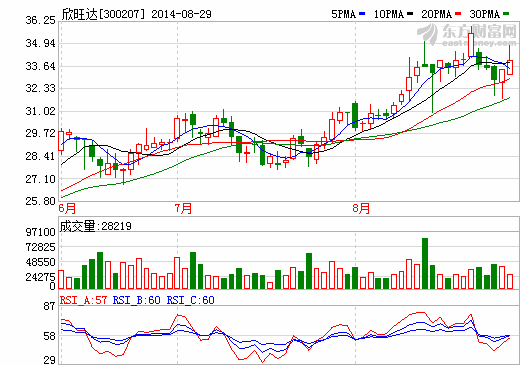This screenshot has width=520, height=365.
Task: Click the 5PMA blue legend marker
Action: tap(362, 14)
